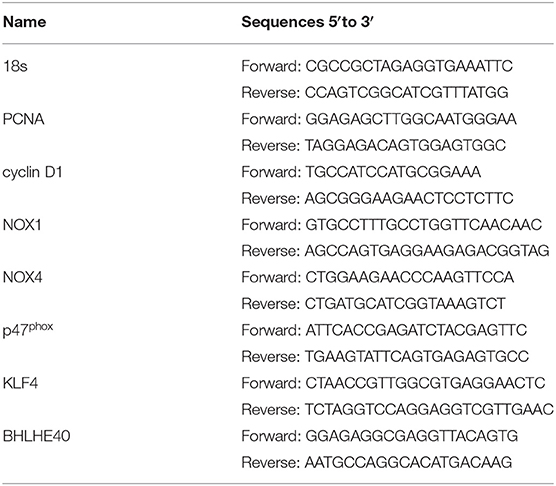
Task: Click the p47phox reverse primer sequence
Action: [x=417, y=357]
